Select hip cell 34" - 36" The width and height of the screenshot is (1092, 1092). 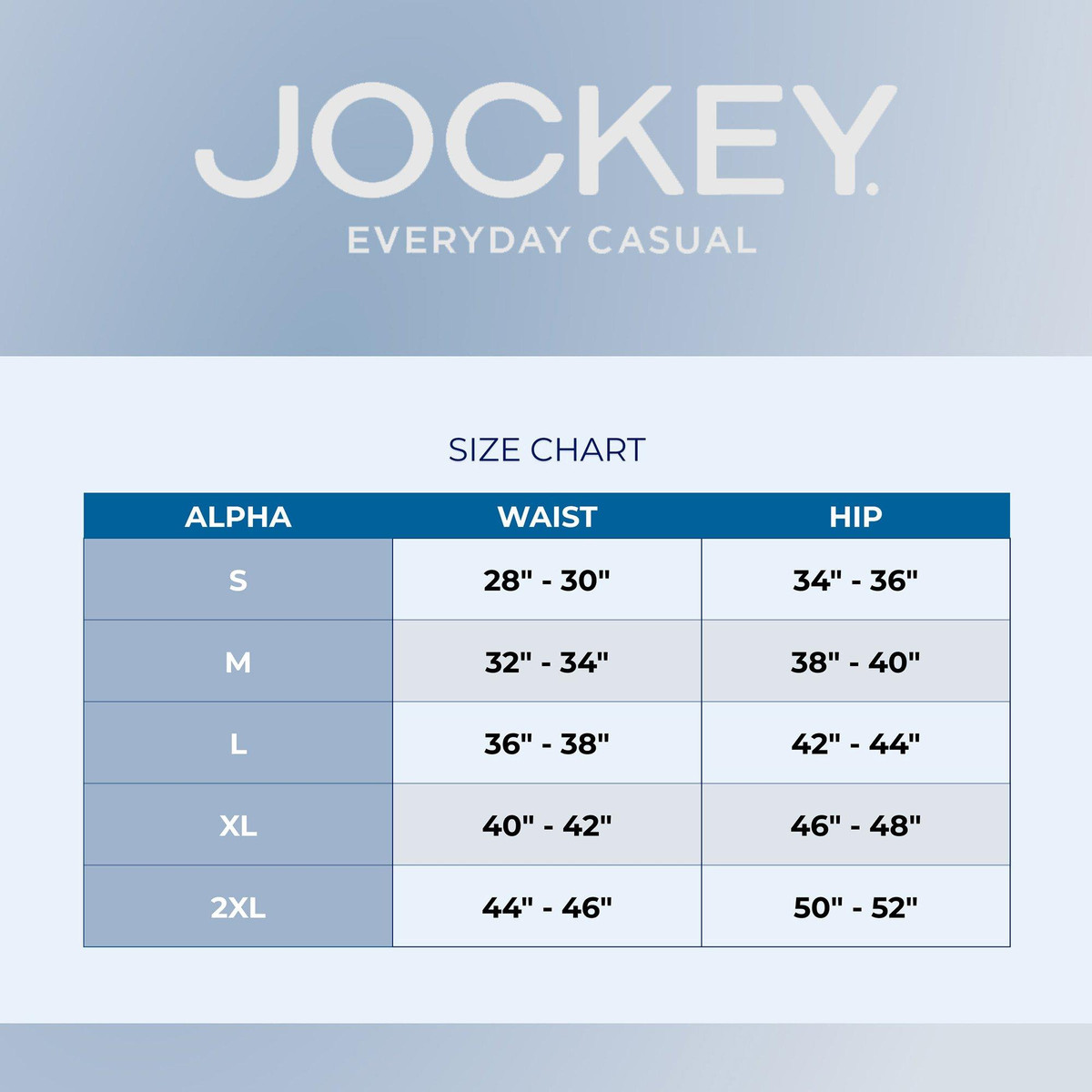tap(855, 580)
